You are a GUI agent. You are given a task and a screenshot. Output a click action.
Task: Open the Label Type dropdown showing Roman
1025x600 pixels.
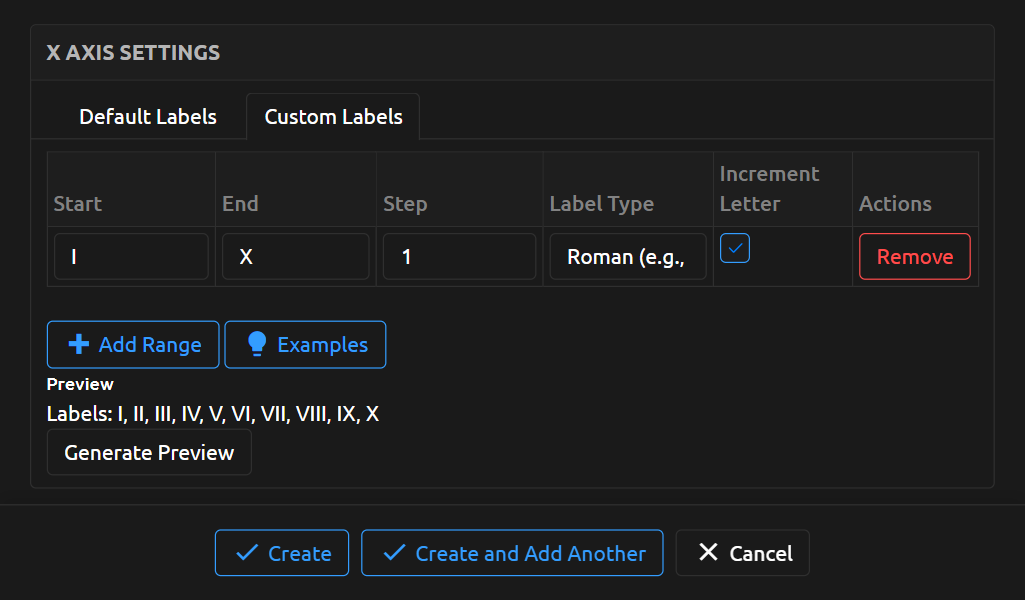[627, 257]
